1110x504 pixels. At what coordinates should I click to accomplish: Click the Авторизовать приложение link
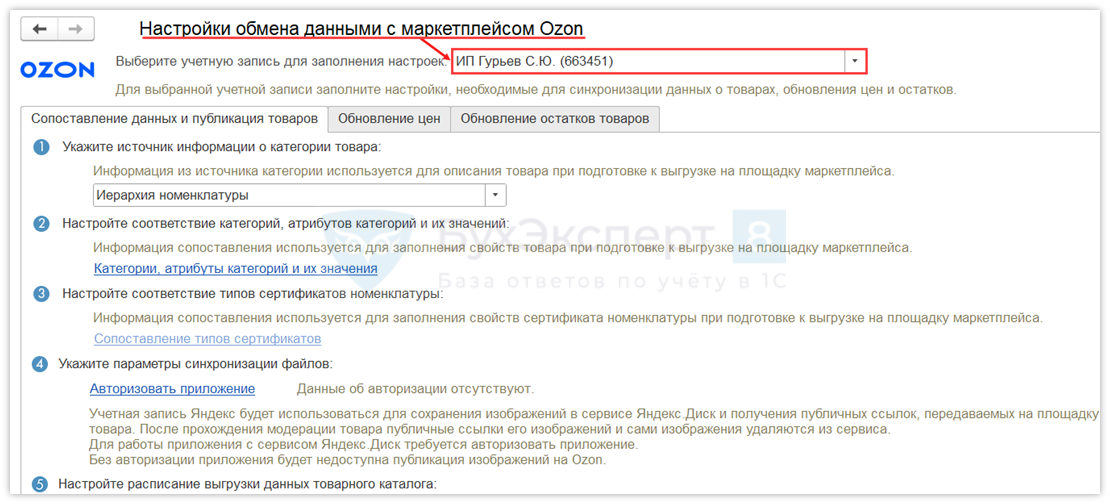click(x=172, y=389)
